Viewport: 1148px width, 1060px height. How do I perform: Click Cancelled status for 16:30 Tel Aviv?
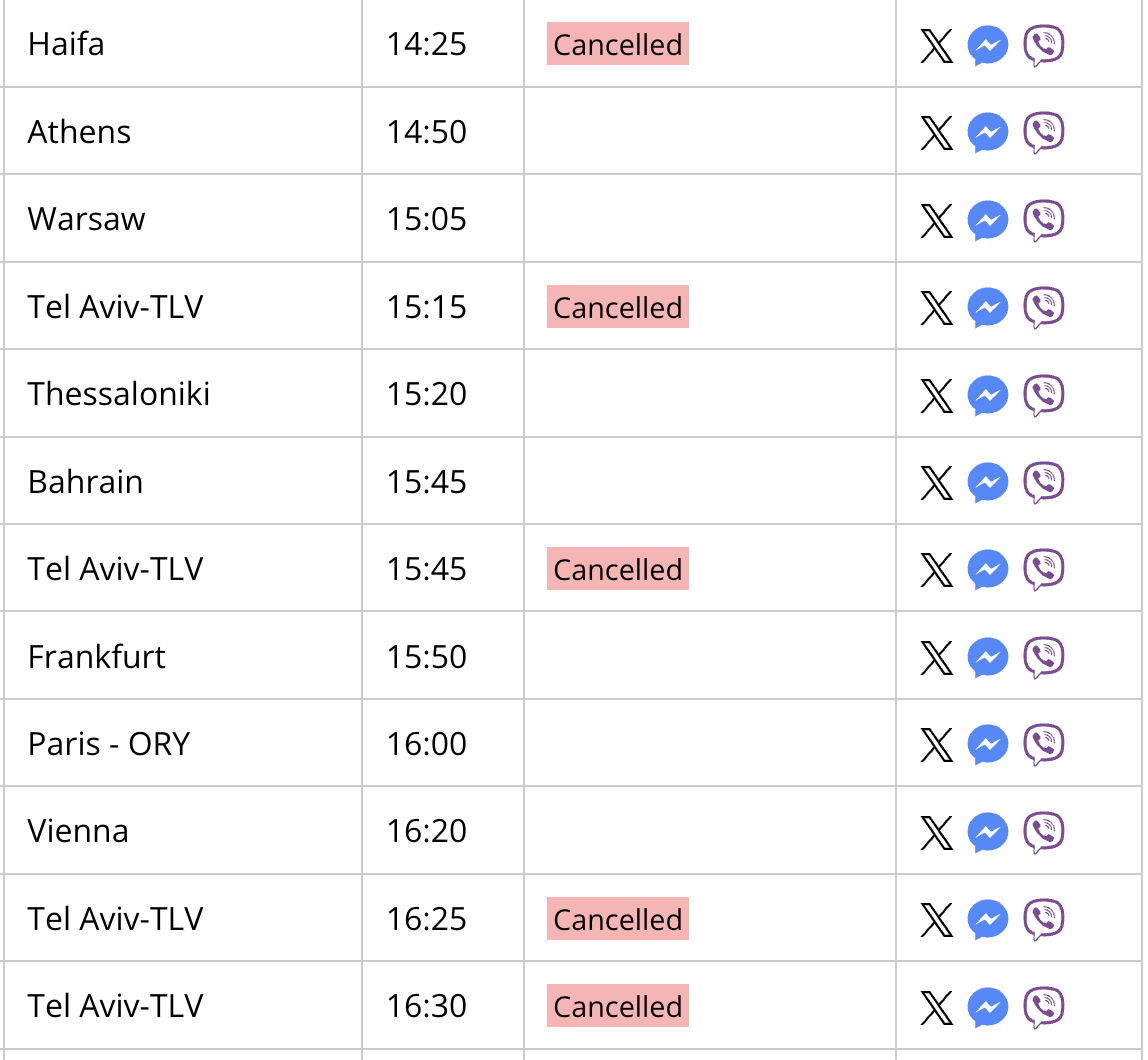click(x=617, y=1006)
